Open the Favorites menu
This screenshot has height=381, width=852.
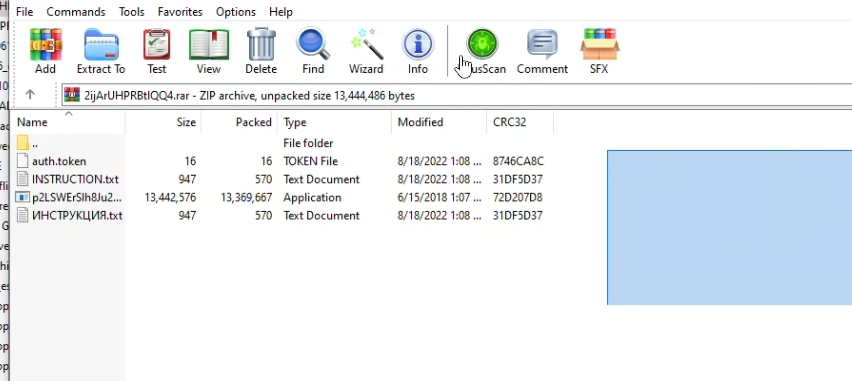pos(180,11)
